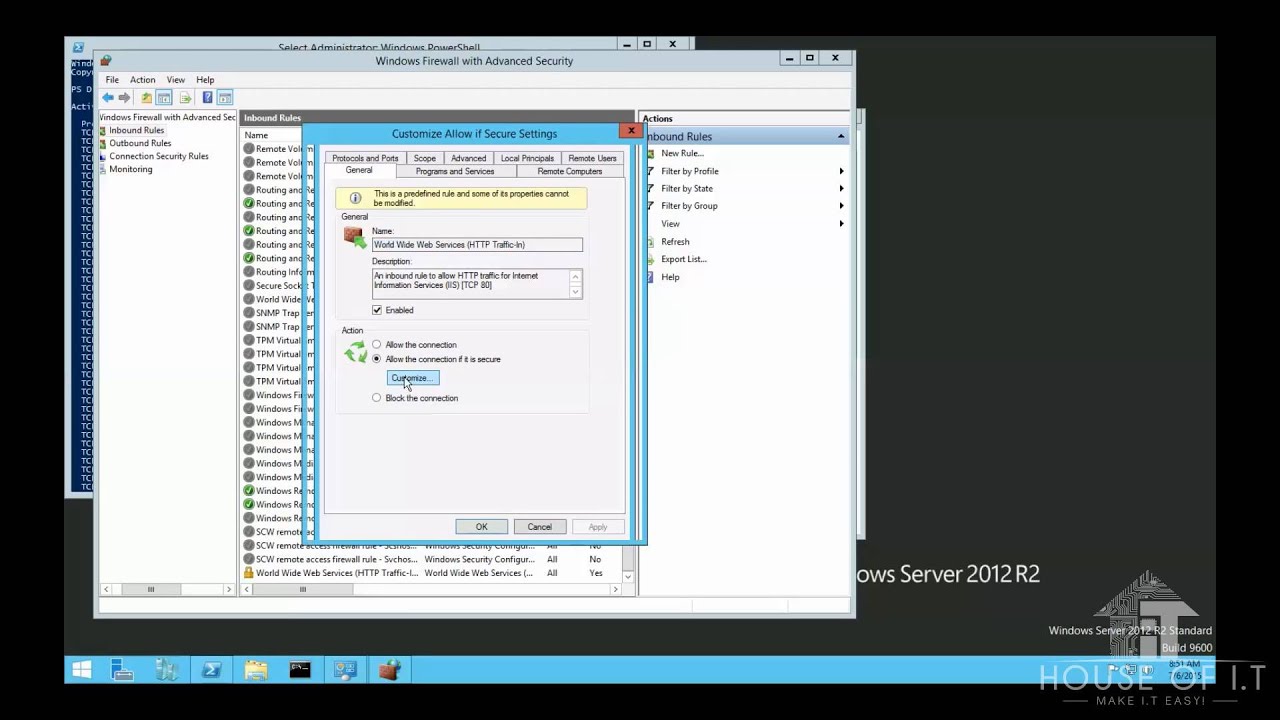Viewport: 1280px width, 720px height.
Task: Click the info icon in the yellow notice
Action: tap(355, 198)
